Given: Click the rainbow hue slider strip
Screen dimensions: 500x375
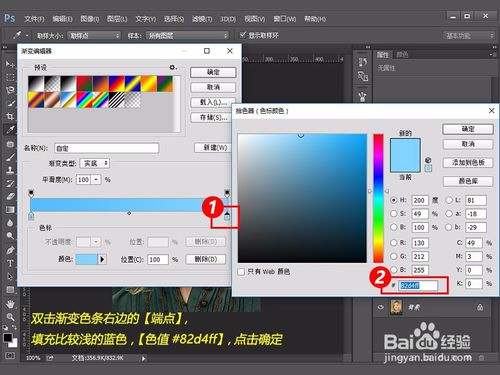Looking at the screenshot, I should pyautogui.click(x=378, y=198).
